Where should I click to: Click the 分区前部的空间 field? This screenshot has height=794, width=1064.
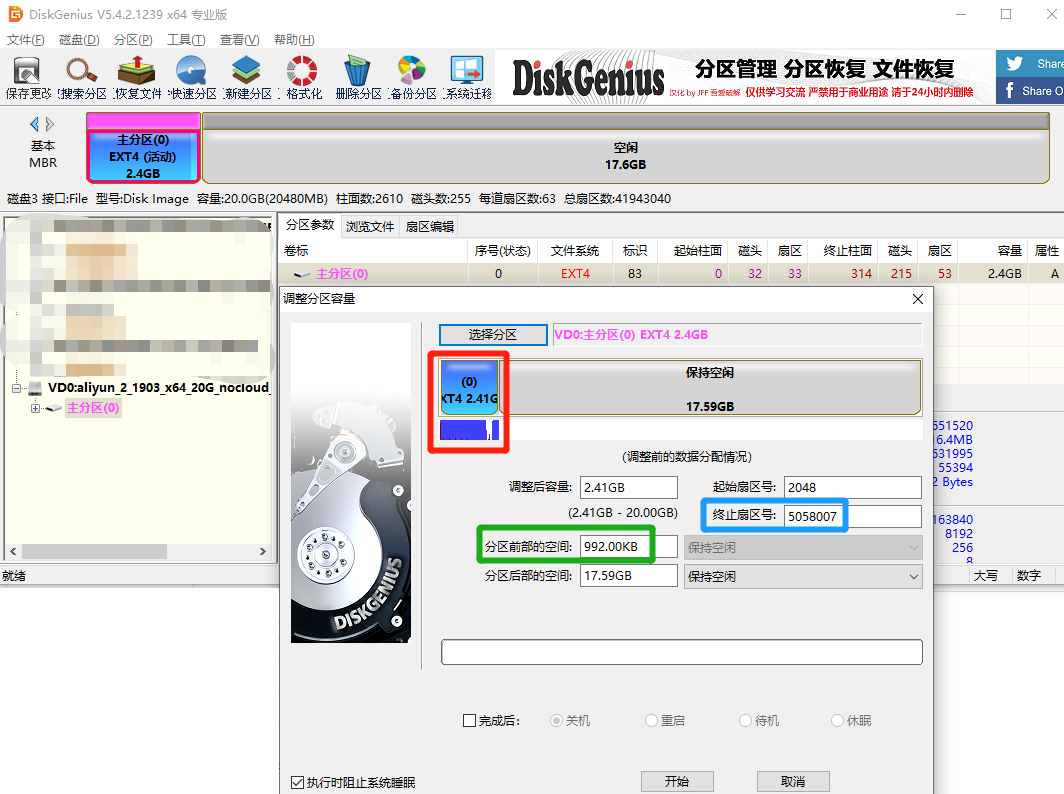628,547
